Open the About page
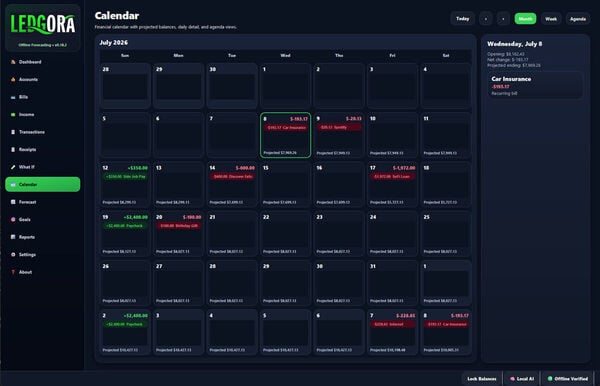600x386 pixels. [x=43, y=272]
